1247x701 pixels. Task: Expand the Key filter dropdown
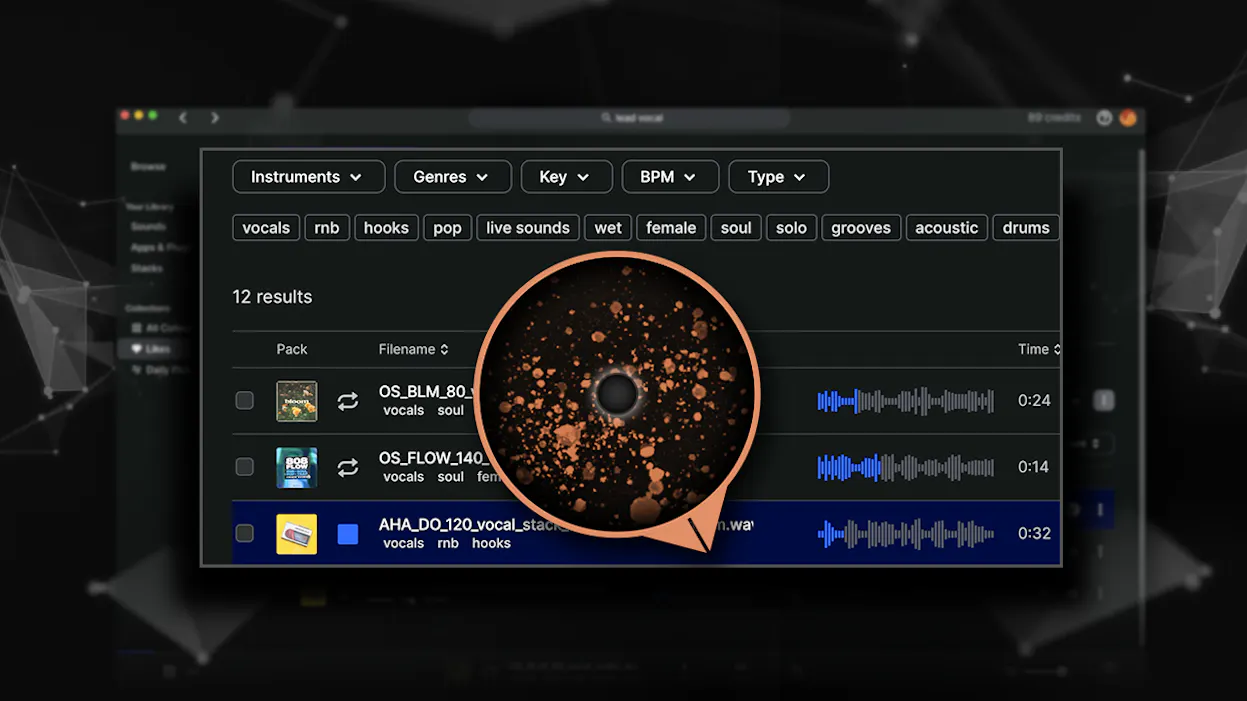pos(565,177)
